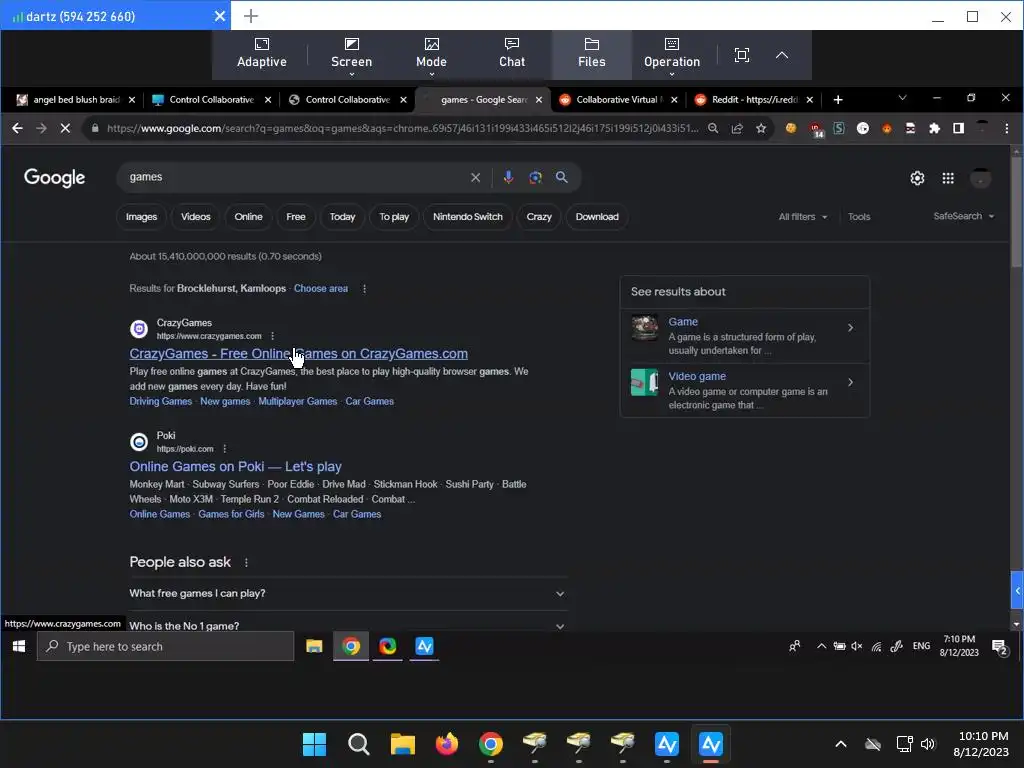The width and height of the screenshot is (1024, 768).
Task: Apply the Nintendo Switch filter chip
Action: point(468,217)
